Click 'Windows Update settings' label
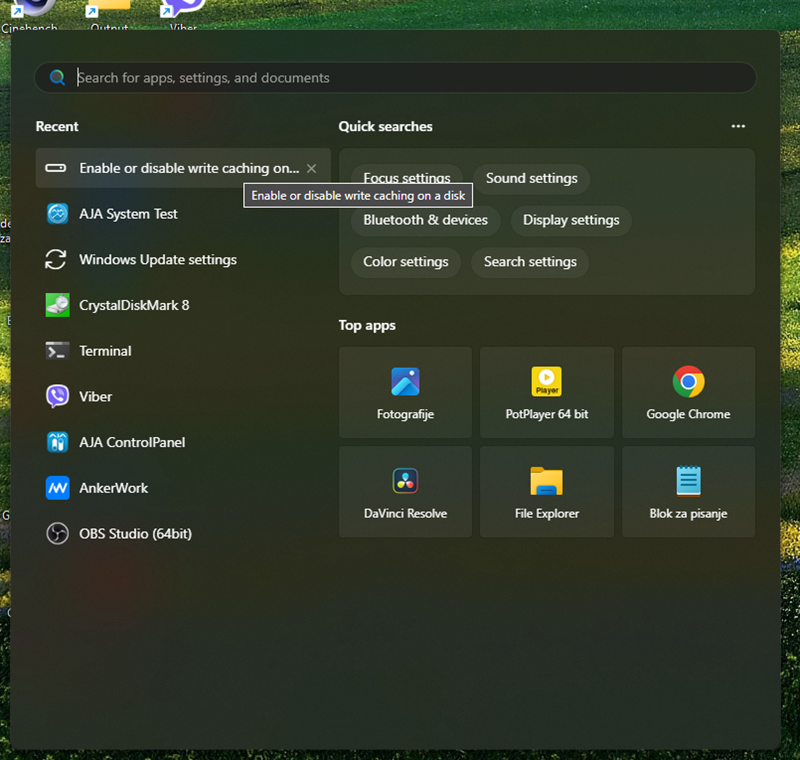This screenshot has width=800, height=760. [158, 260]
